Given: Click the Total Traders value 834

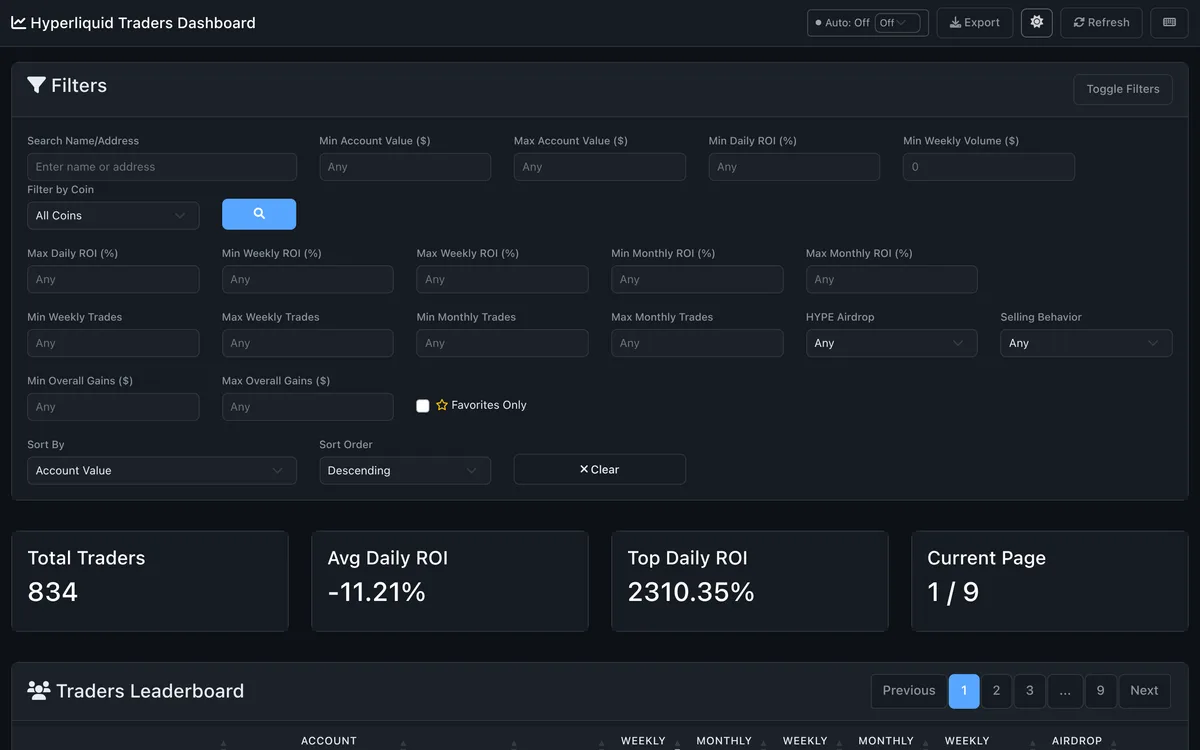Looking at the screenshot, I should click(x=53, y=592).
